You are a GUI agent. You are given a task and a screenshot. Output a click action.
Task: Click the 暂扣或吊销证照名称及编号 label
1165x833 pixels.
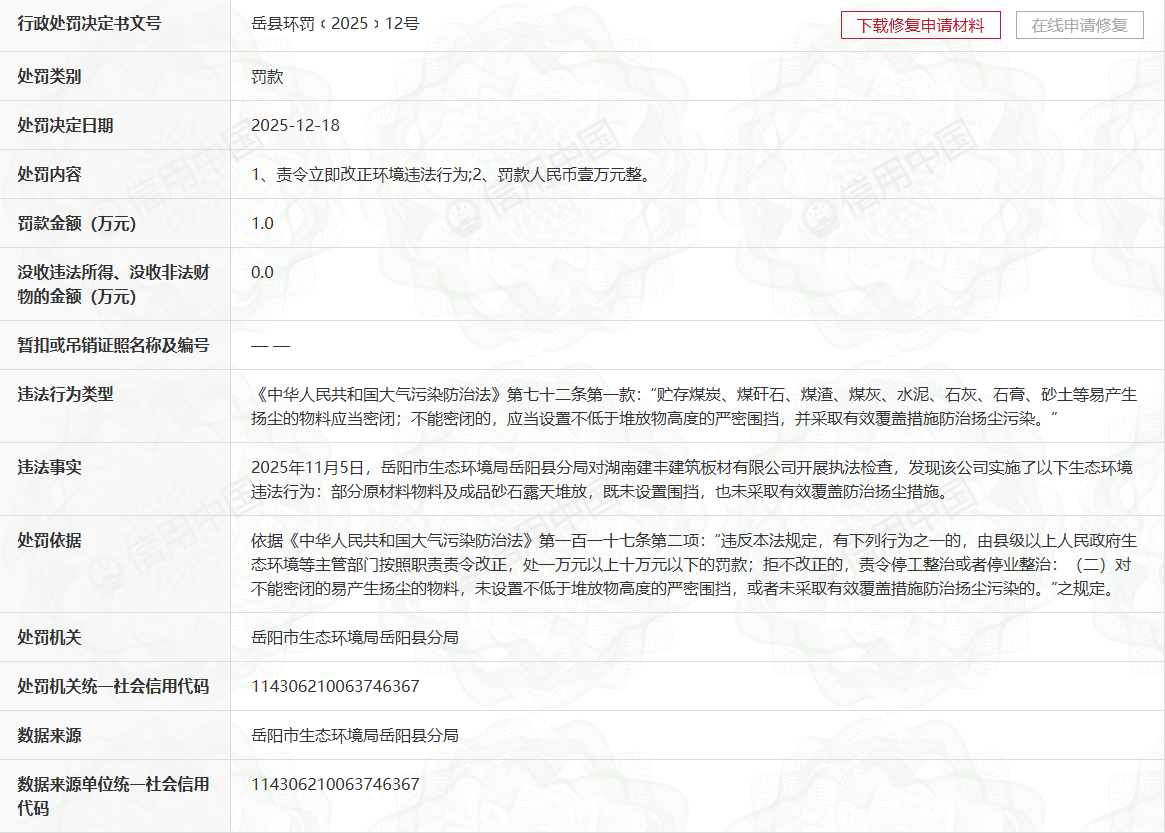[x=114, y=345]
